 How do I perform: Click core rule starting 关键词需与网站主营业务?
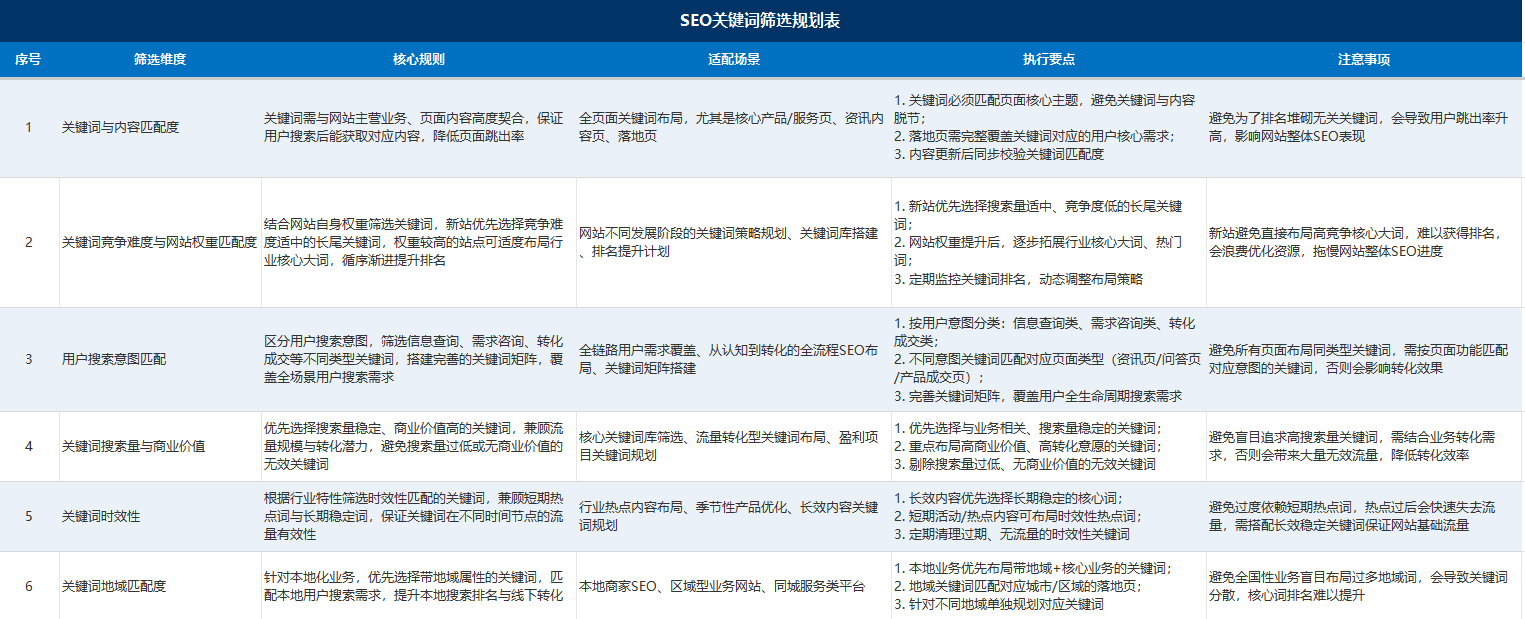point(419,128)
